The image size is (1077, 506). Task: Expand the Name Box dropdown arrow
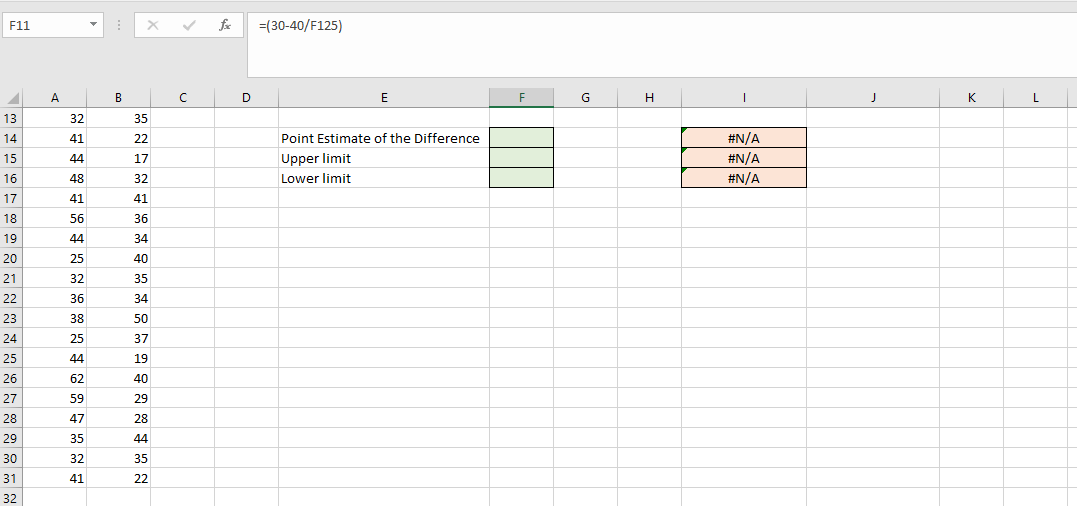point(93,25)
